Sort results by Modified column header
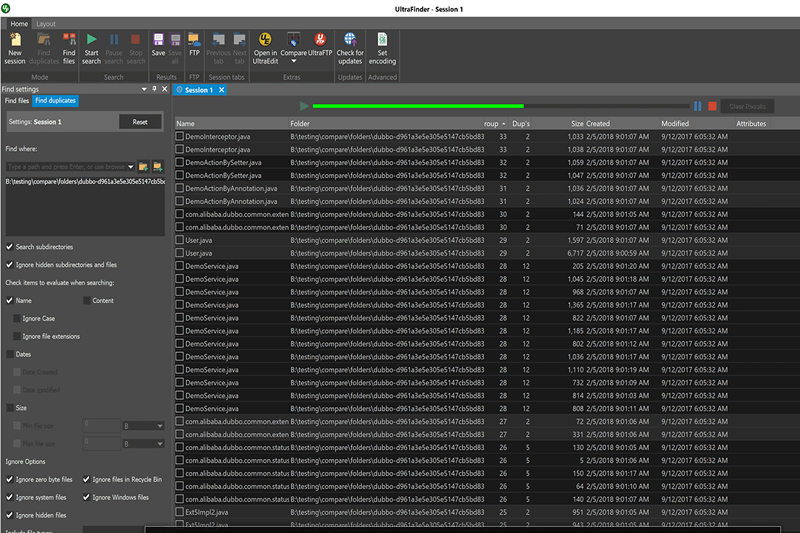This screenshot has width=800, height=533. pyautogui.click(x=696, y=123)
